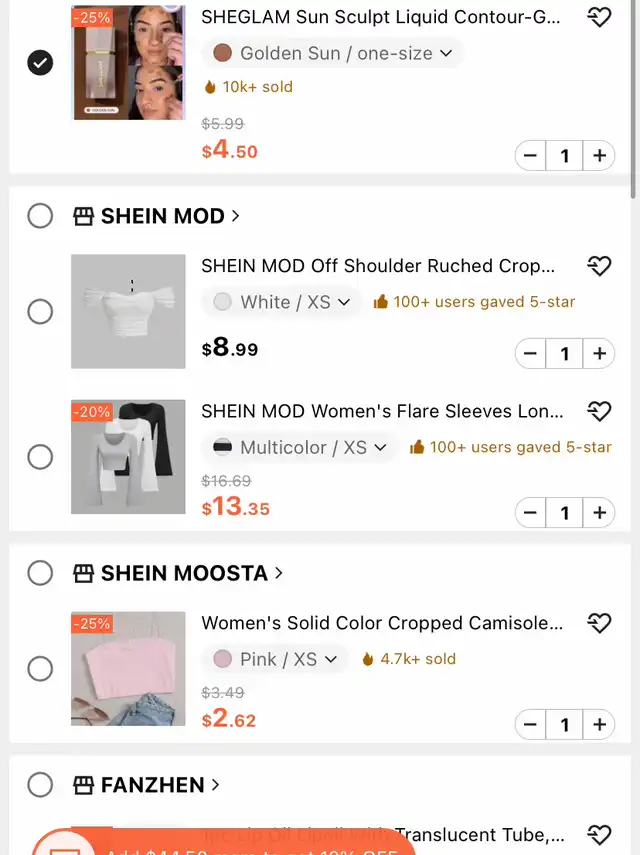The image size is (640, 855).
Task: Edit quantity field of Off Shoulder Crop
Action: [x=565, y=353]
